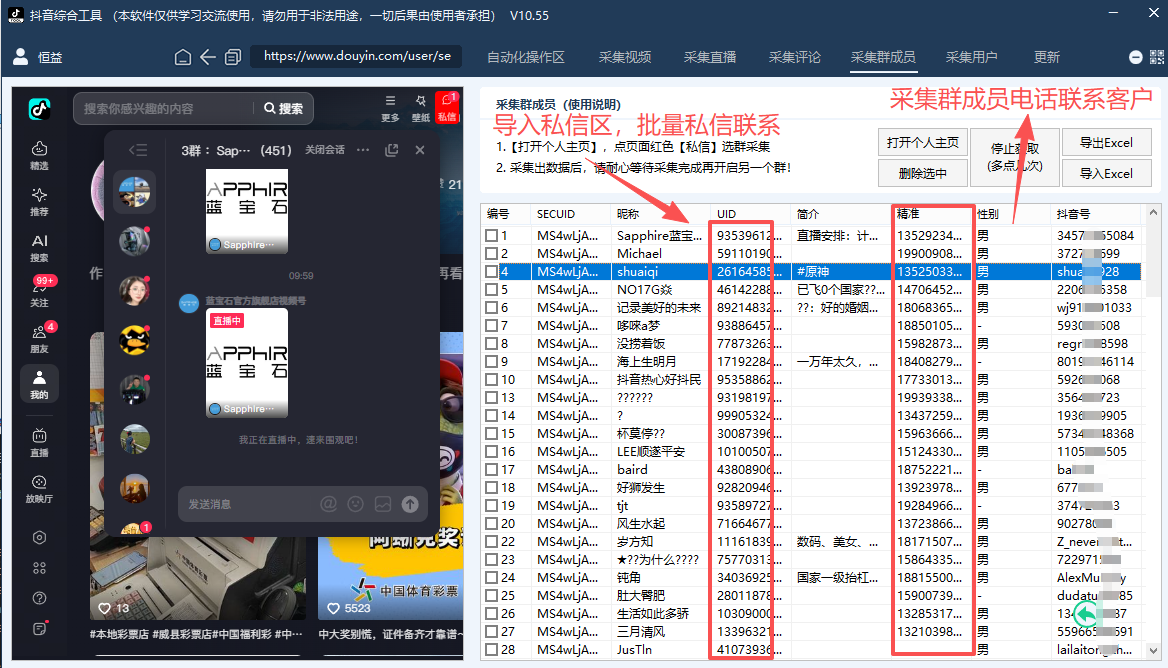Click table scrollbar down arrow
Viewport: 1168px width, 668px height.
[x=1153, y=650]
